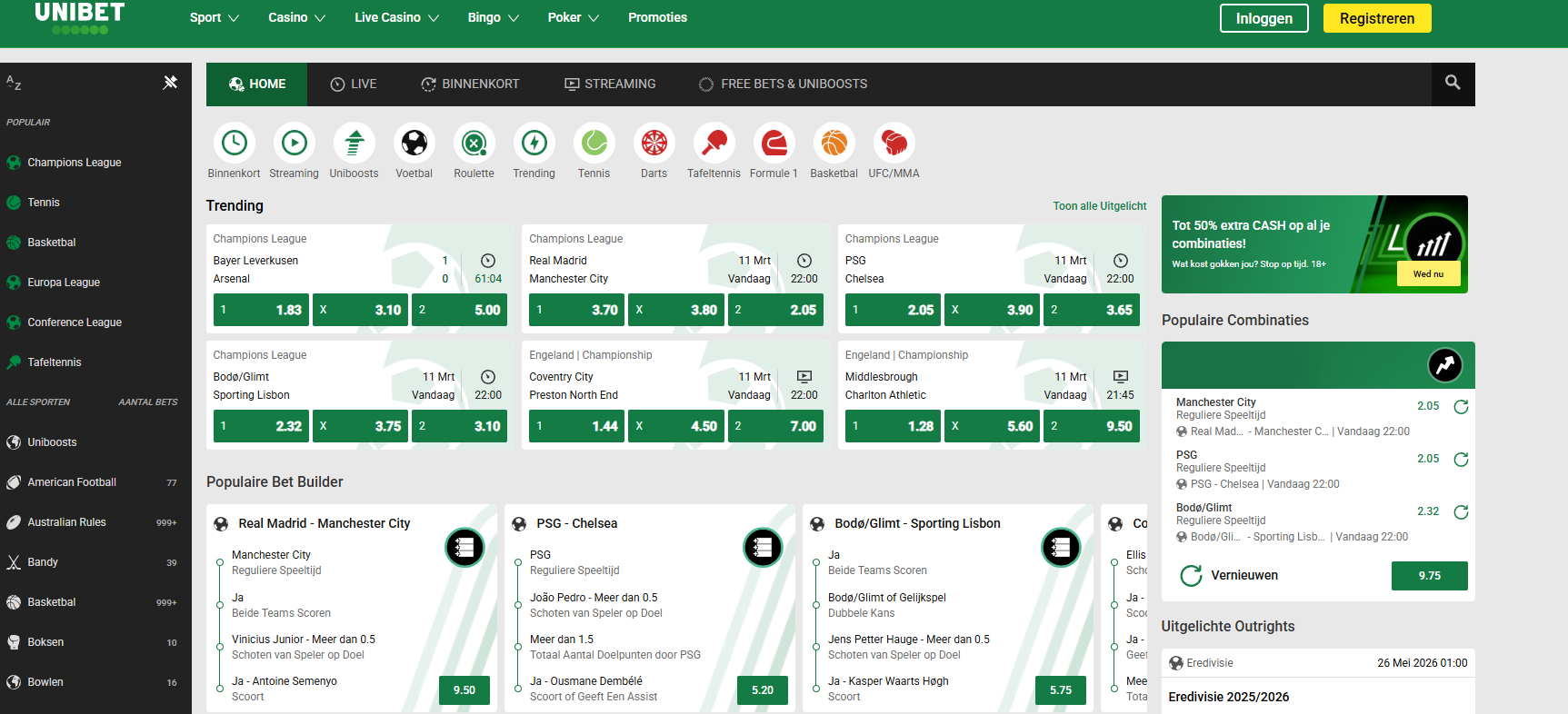Open Bet Builder icon for Bodø/Glimt - Sporting Lisbon
The image size is (1568, 714).
tap(1061, 547)
